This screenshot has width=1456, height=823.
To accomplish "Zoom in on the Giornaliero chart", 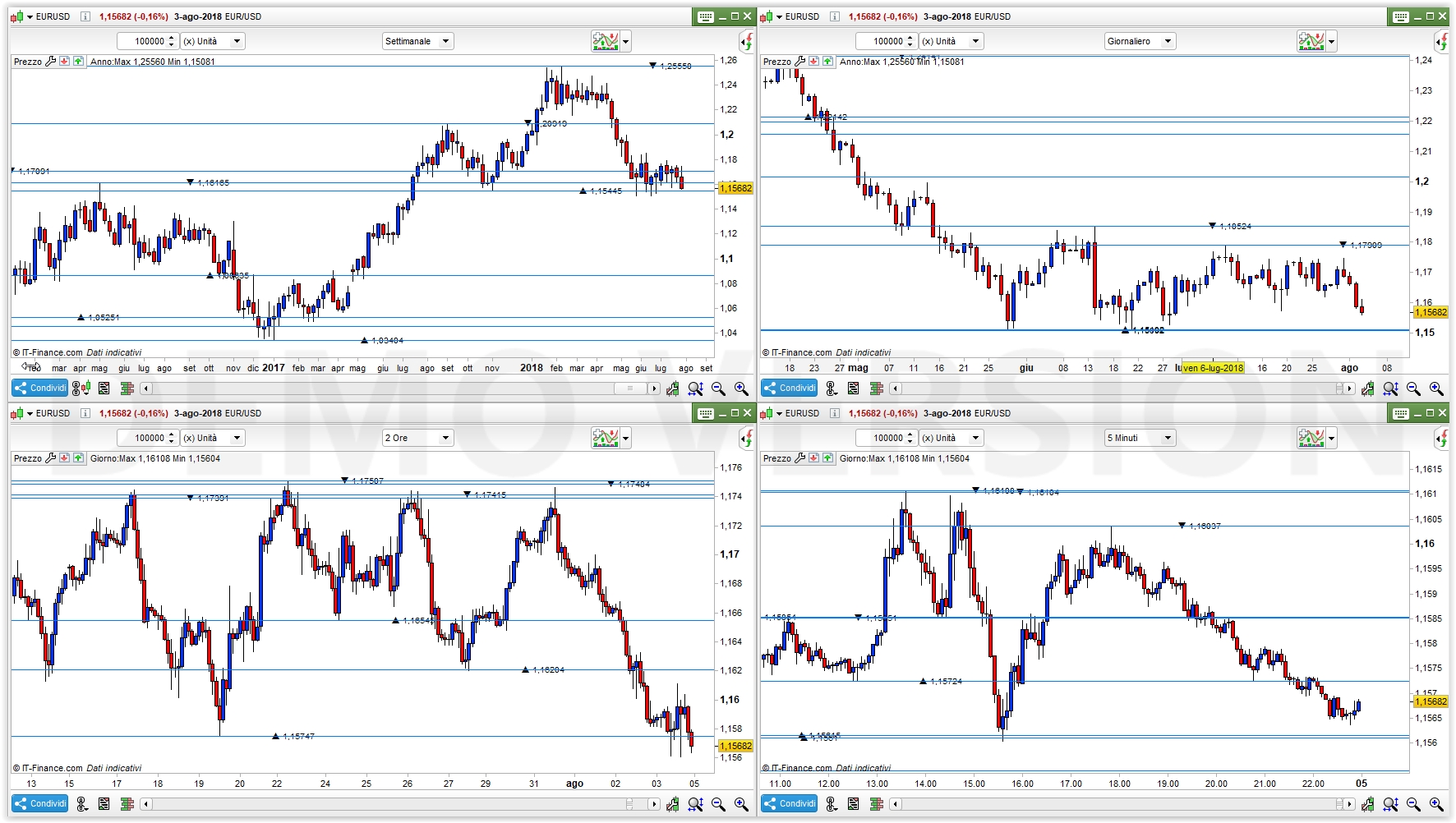I will [1436, 389].
